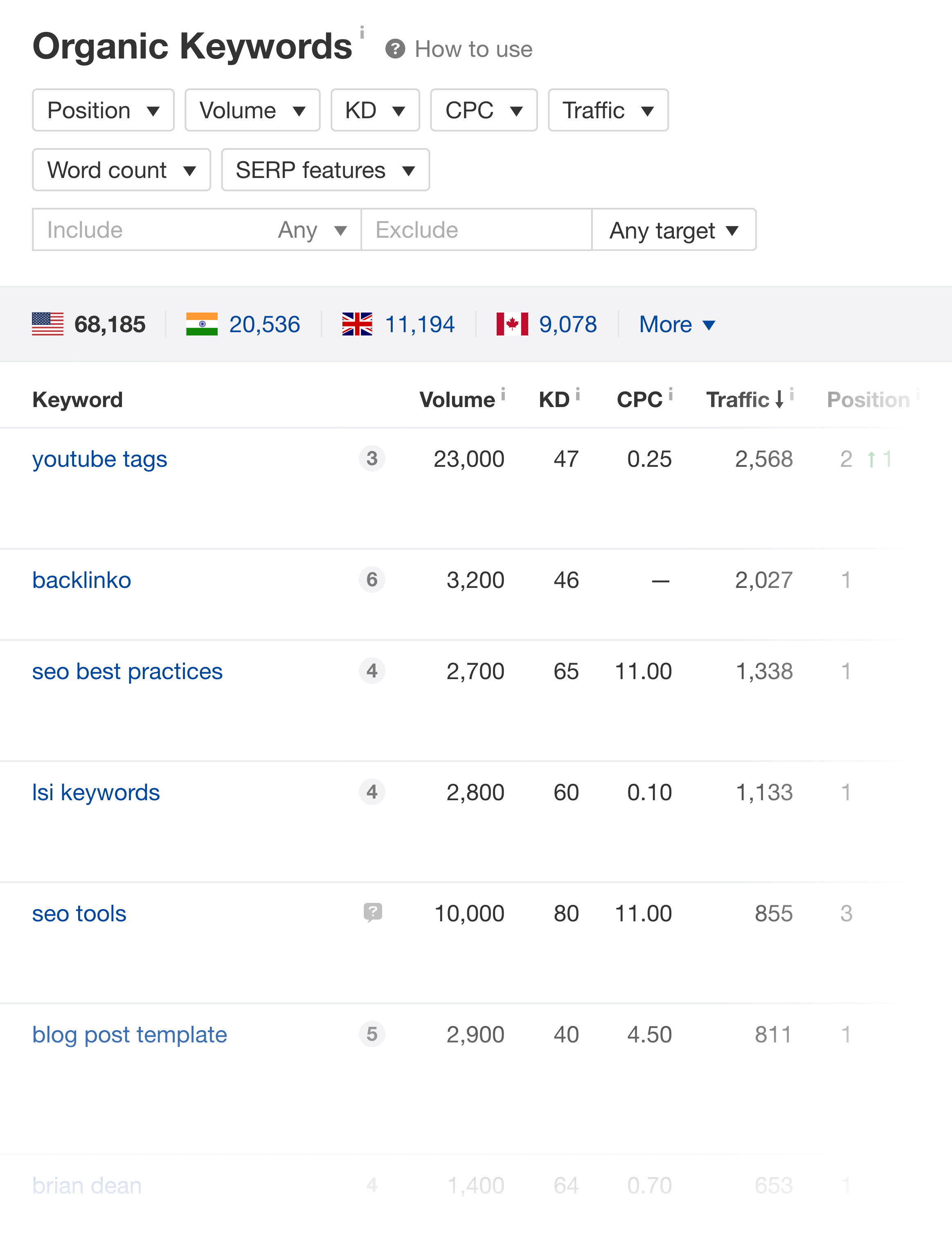Select United States keyword count 68,185
The image size is (952, 1240).
(x=110, y=325)
